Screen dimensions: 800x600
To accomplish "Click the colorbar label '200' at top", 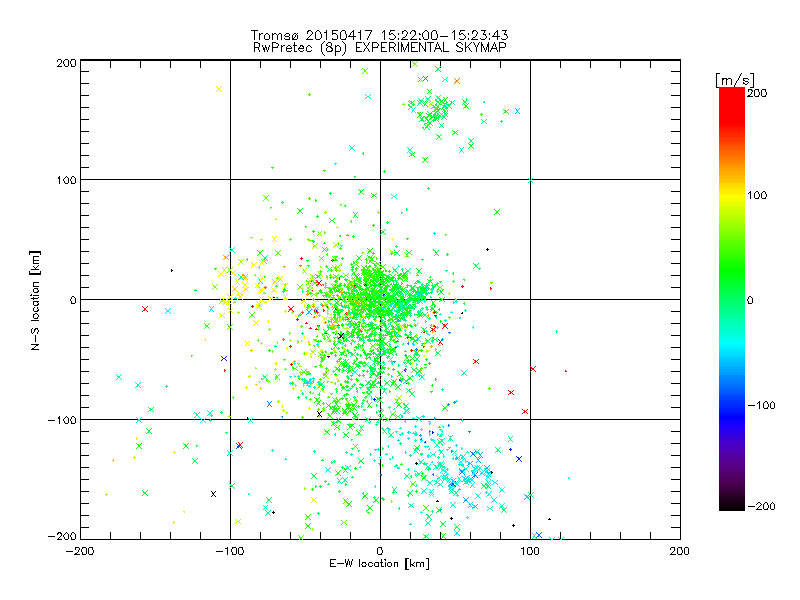I will pyautogui.click(x=757, y=93).
